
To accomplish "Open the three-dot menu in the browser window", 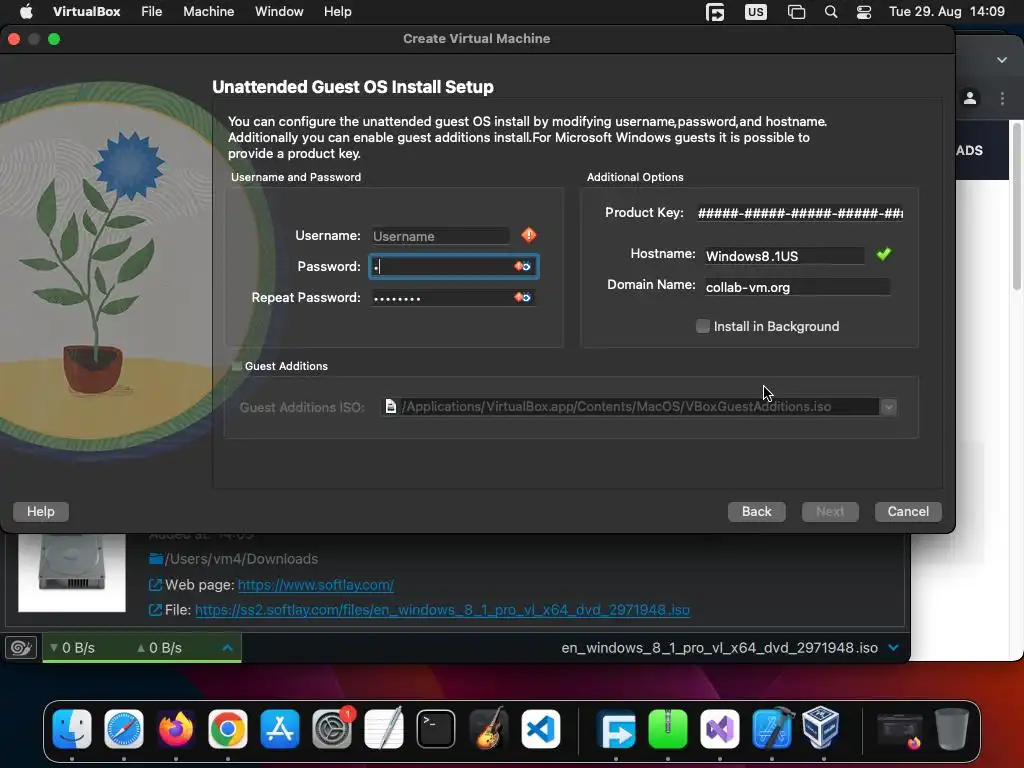I will (x=1002, y=99).
